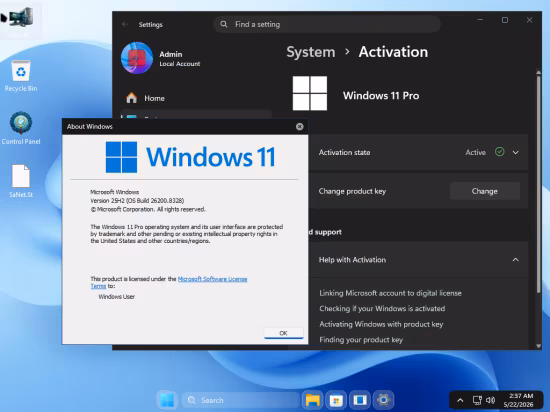Open the computer icon on the desktop
This screenshot has height=412, width=550.
[x=21, y=17]
